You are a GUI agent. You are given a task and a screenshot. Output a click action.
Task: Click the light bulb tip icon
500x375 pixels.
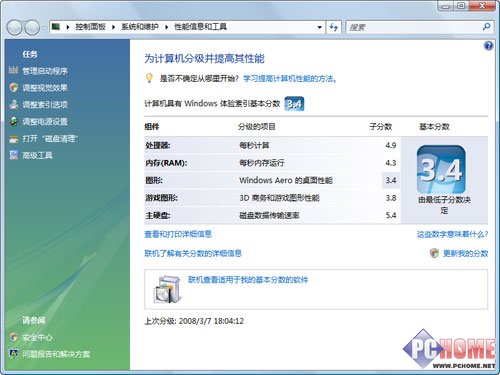pos(149,78)
